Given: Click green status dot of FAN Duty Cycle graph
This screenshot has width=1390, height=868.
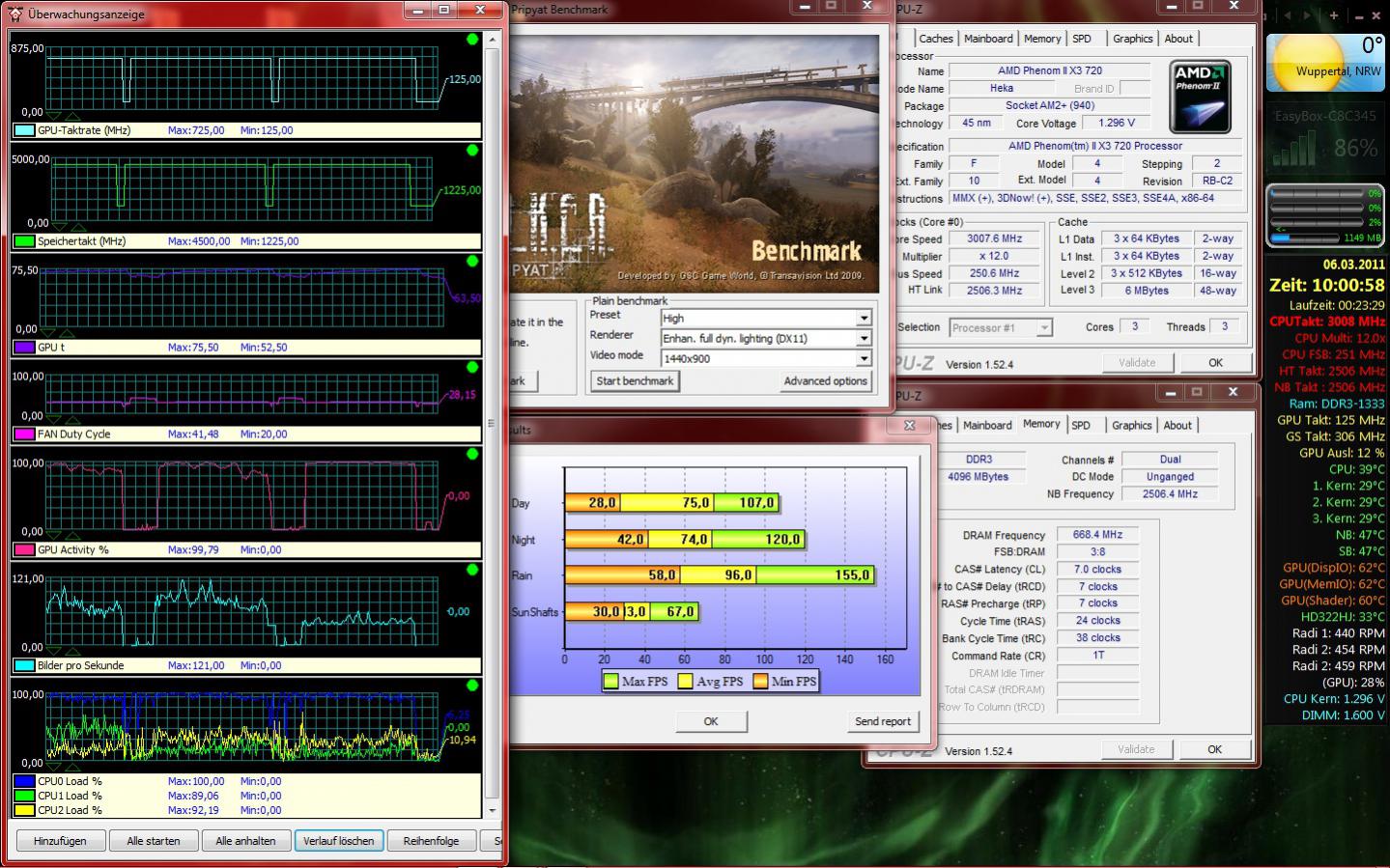Looking at the screenshot, I should tap(472, 367).
